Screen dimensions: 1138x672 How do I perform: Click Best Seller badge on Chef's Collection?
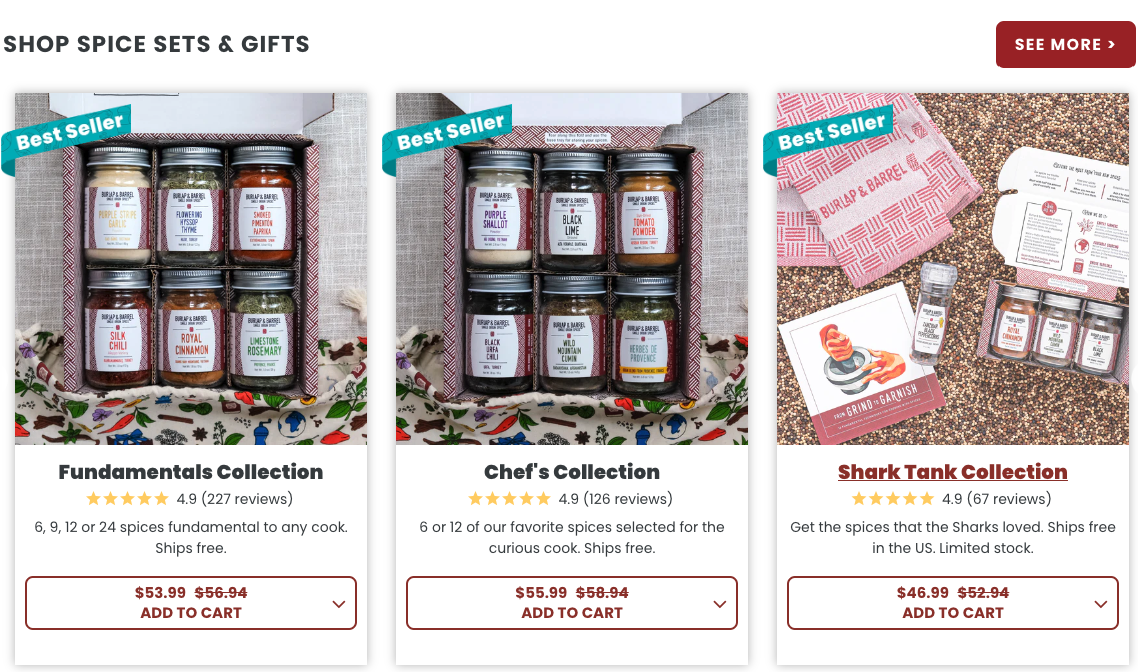point(450,134)
